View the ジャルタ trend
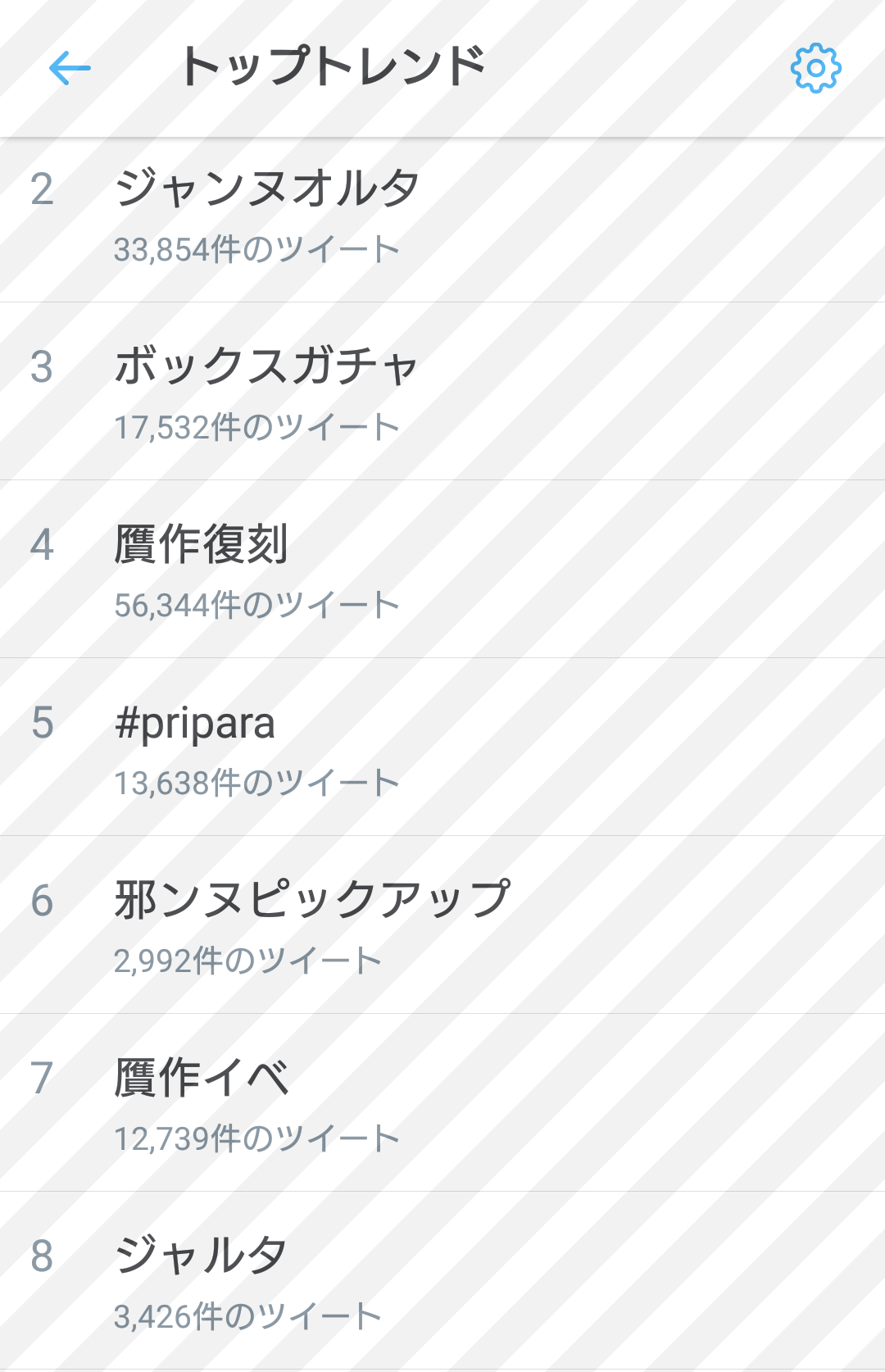The width and height of the screenshot is (885, 1372). (x=202, y=1255)
